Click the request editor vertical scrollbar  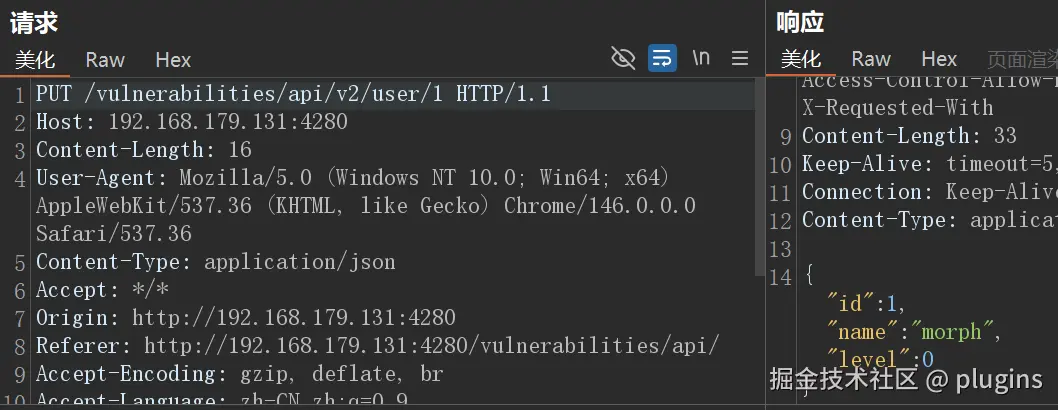coord(760,177)
